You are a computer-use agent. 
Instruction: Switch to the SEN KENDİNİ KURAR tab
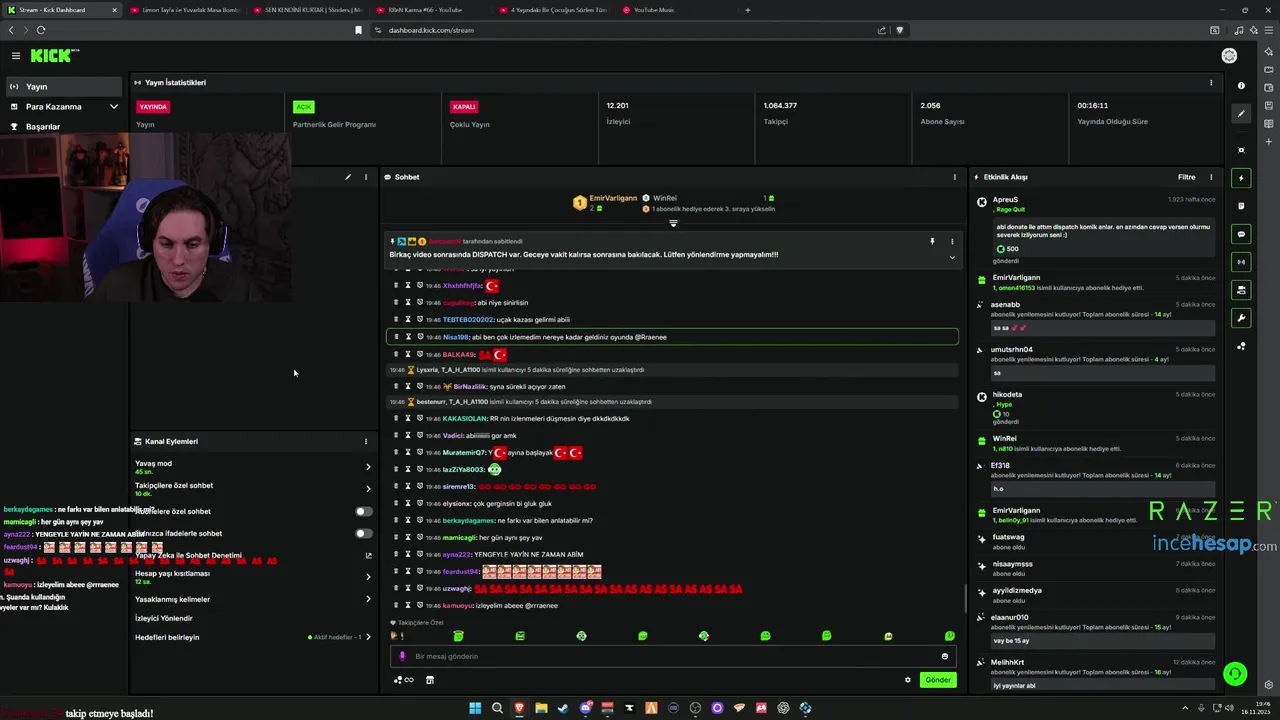[x=306, y=10]
